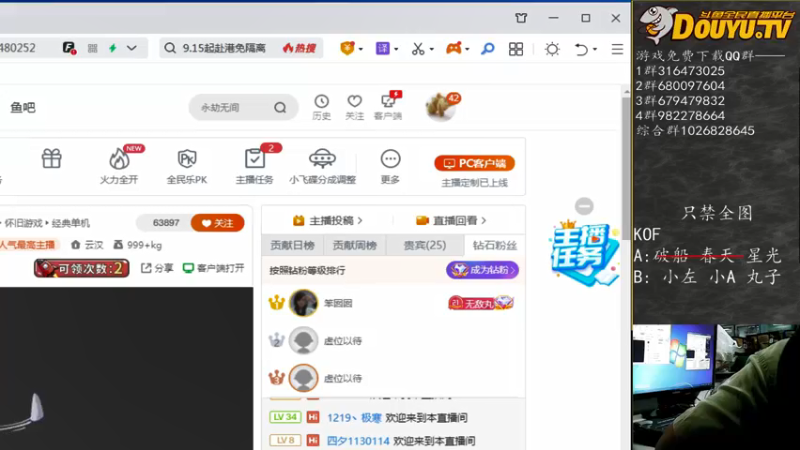Open 主播任务 checklist icon
The width and height of the screenshot is (800, 450).
(x=255, y=165)
